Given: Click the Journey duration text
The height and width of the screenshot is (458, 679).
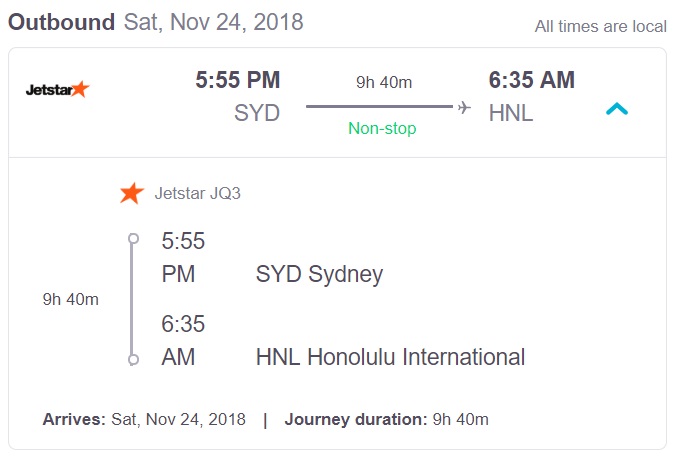Looking at the screenshot, I should coord(387,419).
